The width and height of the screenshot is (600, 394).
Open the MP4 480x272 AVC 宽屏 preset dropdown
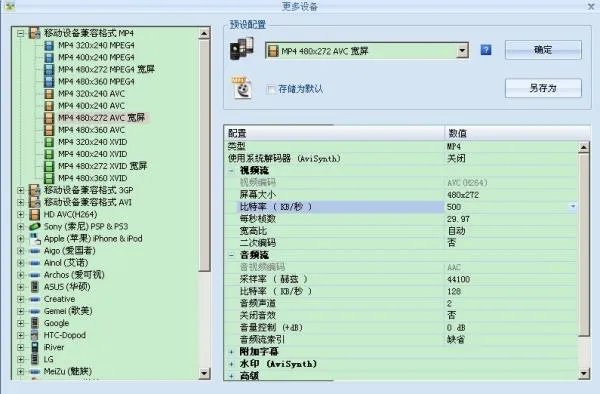[462, 50]
